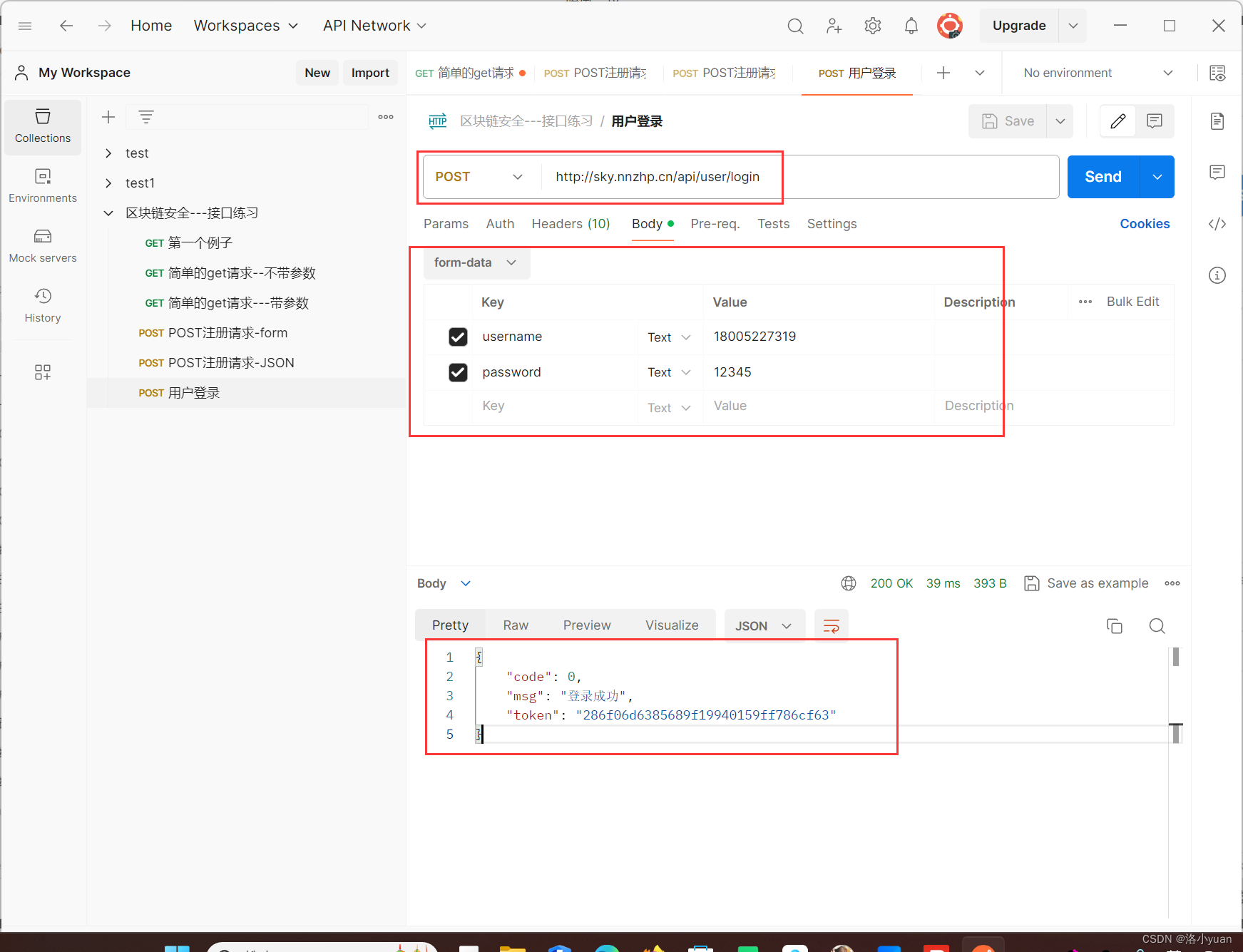
Task: Switch to the Visualize response tab
Action: (672, 625)
